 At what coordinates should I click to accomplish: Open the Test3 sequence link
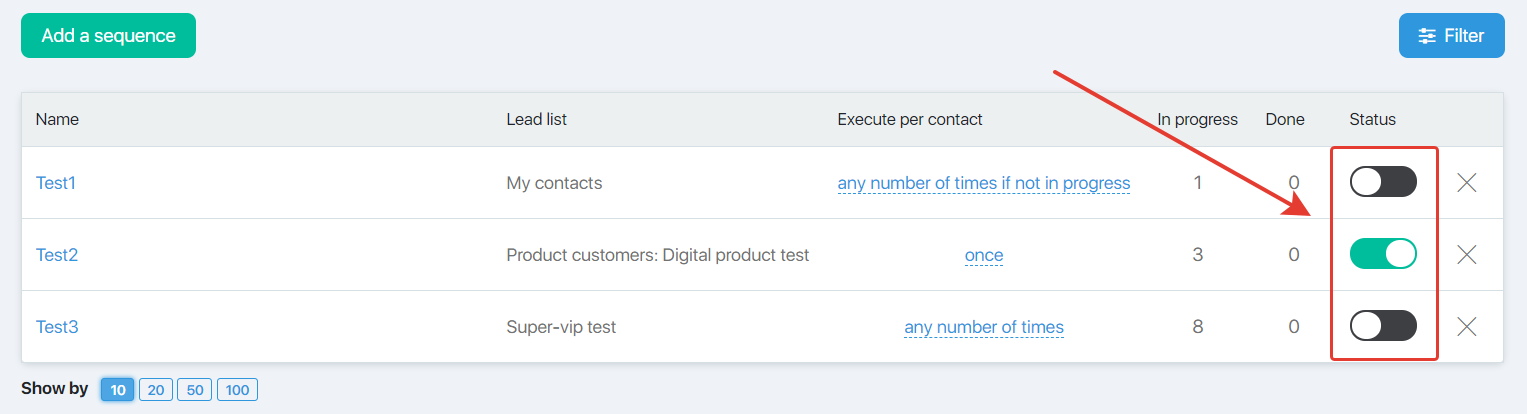(x=57, y=327)
